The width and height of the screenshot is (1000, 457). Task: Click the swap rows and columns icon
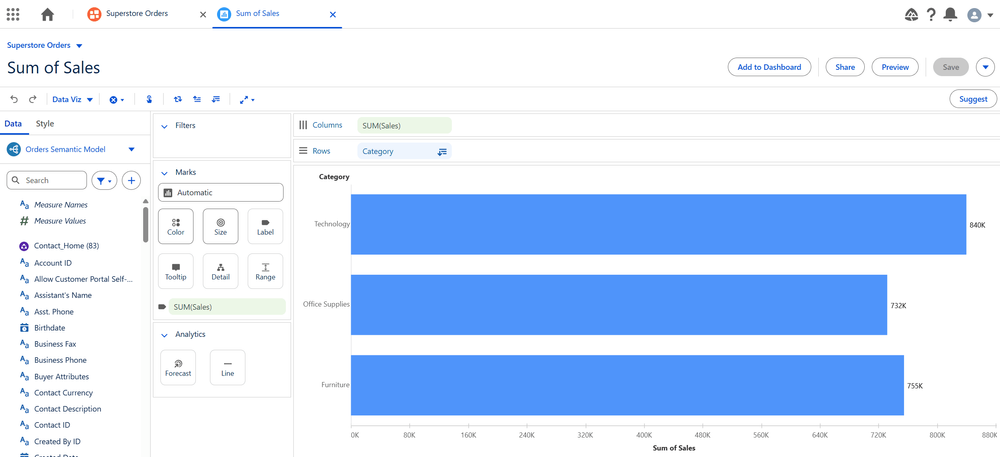click(x=178, y=99)
